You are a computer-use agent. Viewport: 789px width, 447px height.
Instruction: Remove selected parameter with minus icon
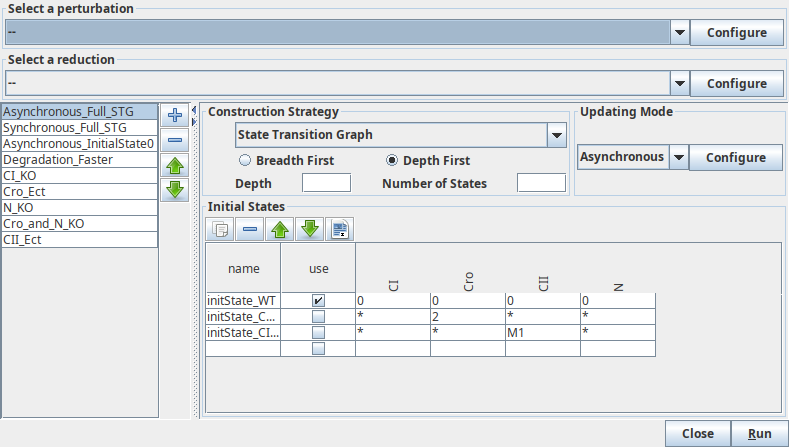coord(175,140)
